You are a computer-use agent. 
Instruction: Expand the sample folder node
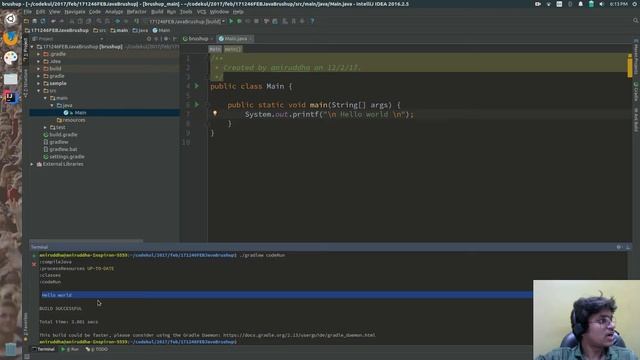[39, 83]
